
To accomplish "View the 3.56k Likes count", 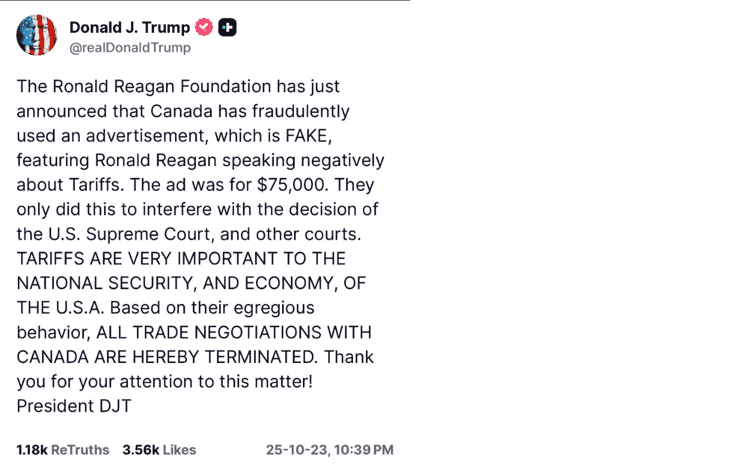I will tap(159, 450).
